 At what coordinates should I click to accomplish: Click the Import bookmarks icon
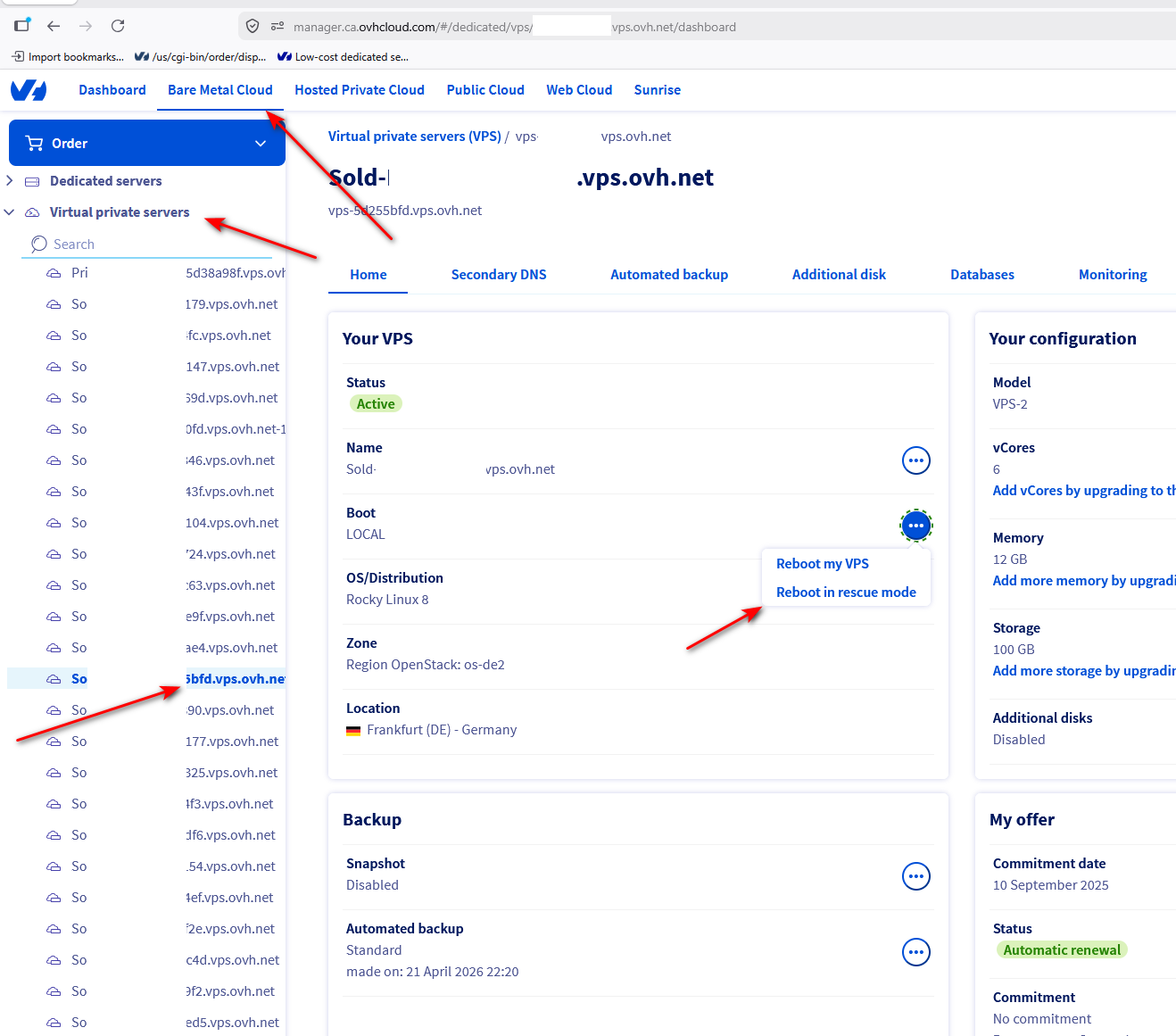pyautogui.click(x=18, y=56)
